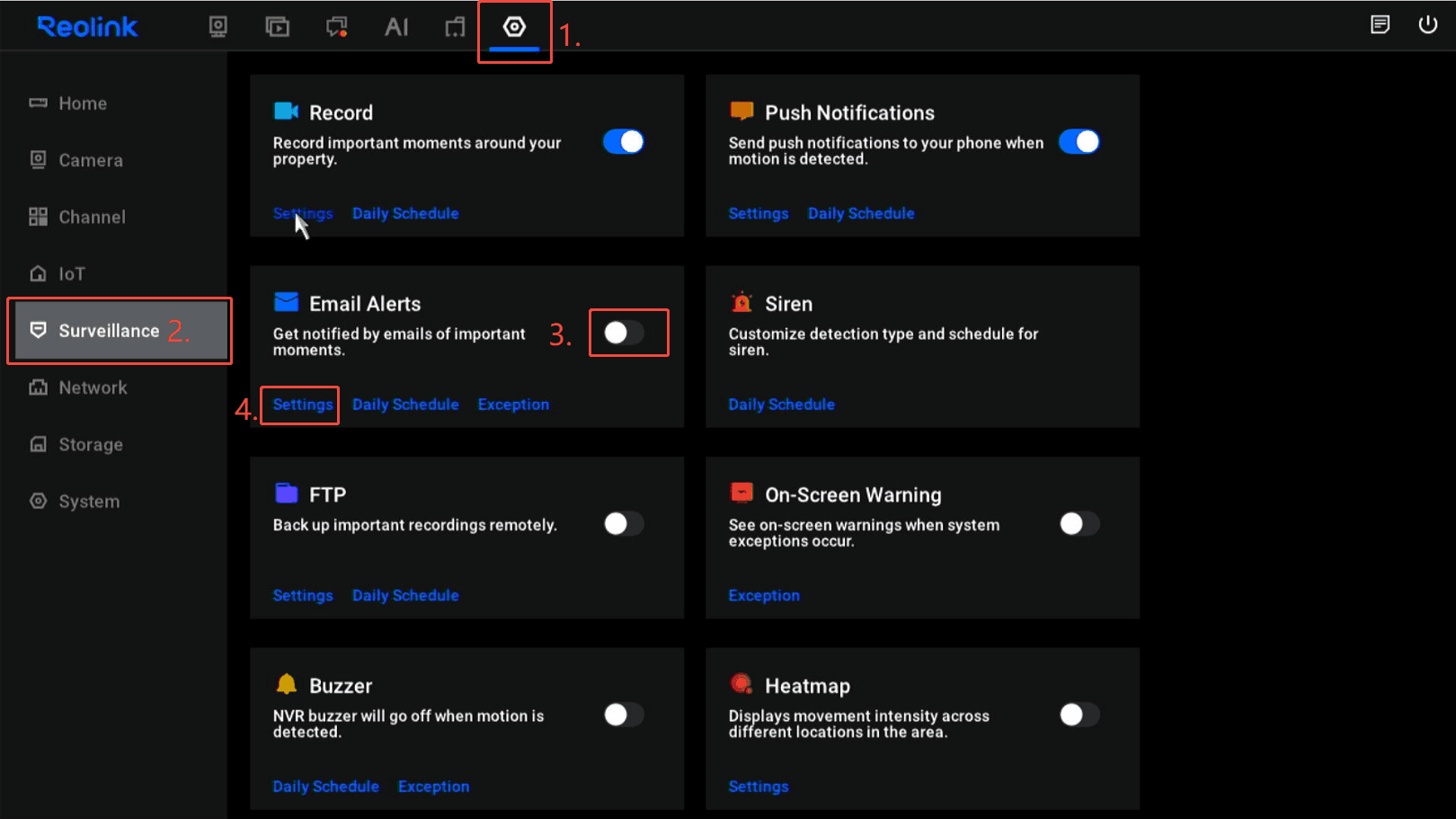Image resolution: width=1456 pixels, height=819 pixels.
Task: Disable the Record toggle
Action: pyautogui.click(x=624, y=142)
